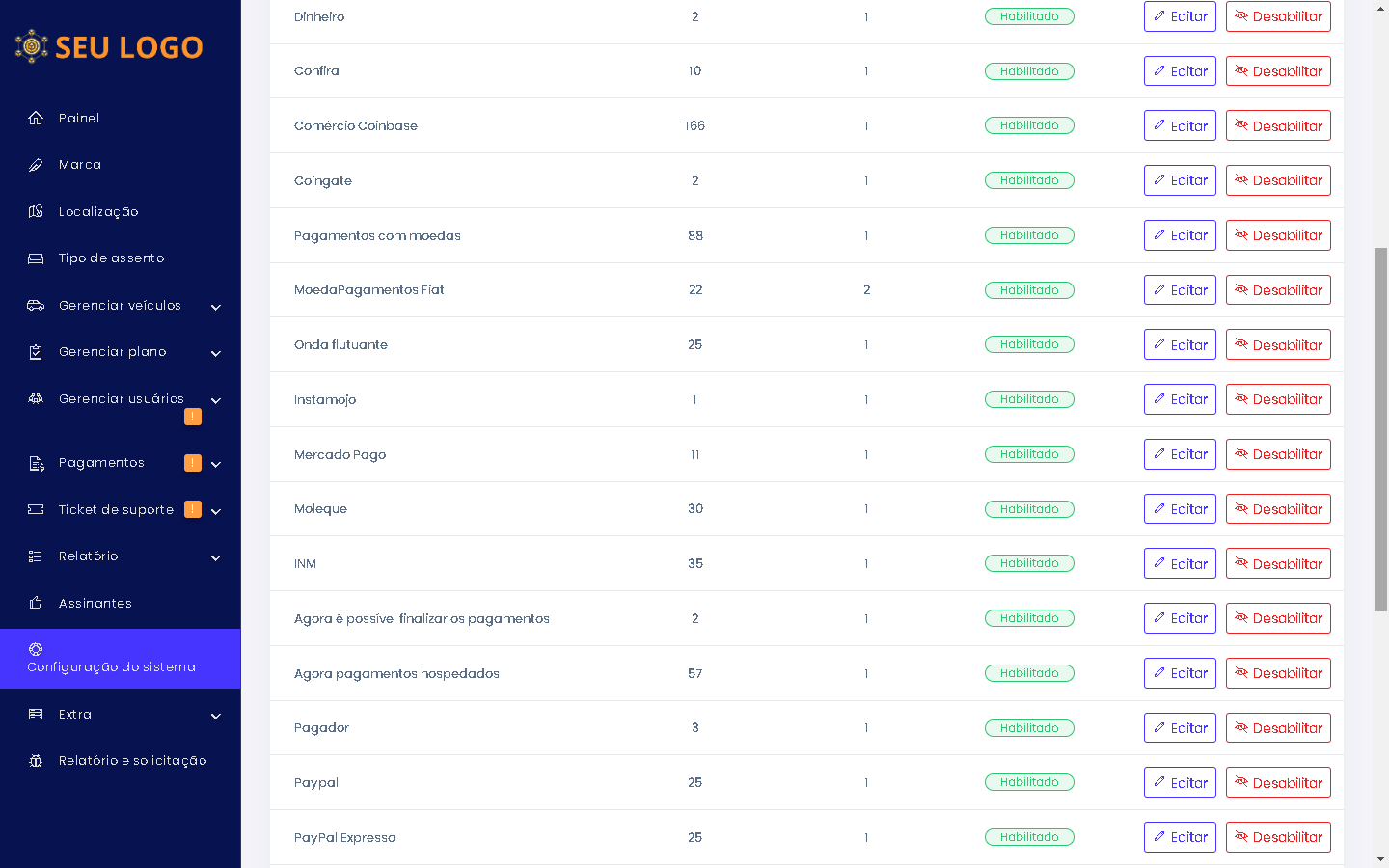Edit the Comércio Coinbase gateway
Screen dimensions: 1389x868
1180,125
